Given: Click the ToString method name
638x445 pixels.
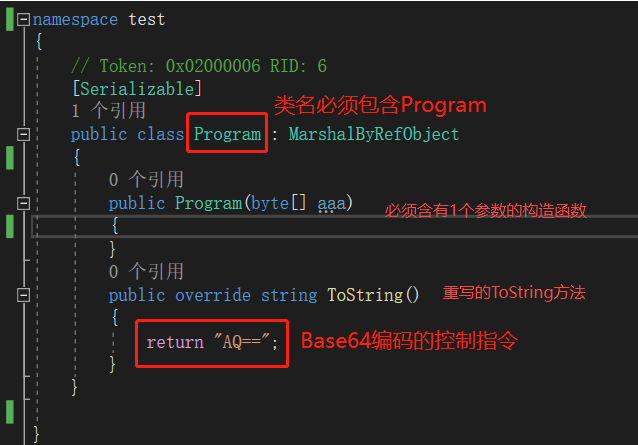Looking at the screenshot, I should pyautogui.click(x=365, y=295).
